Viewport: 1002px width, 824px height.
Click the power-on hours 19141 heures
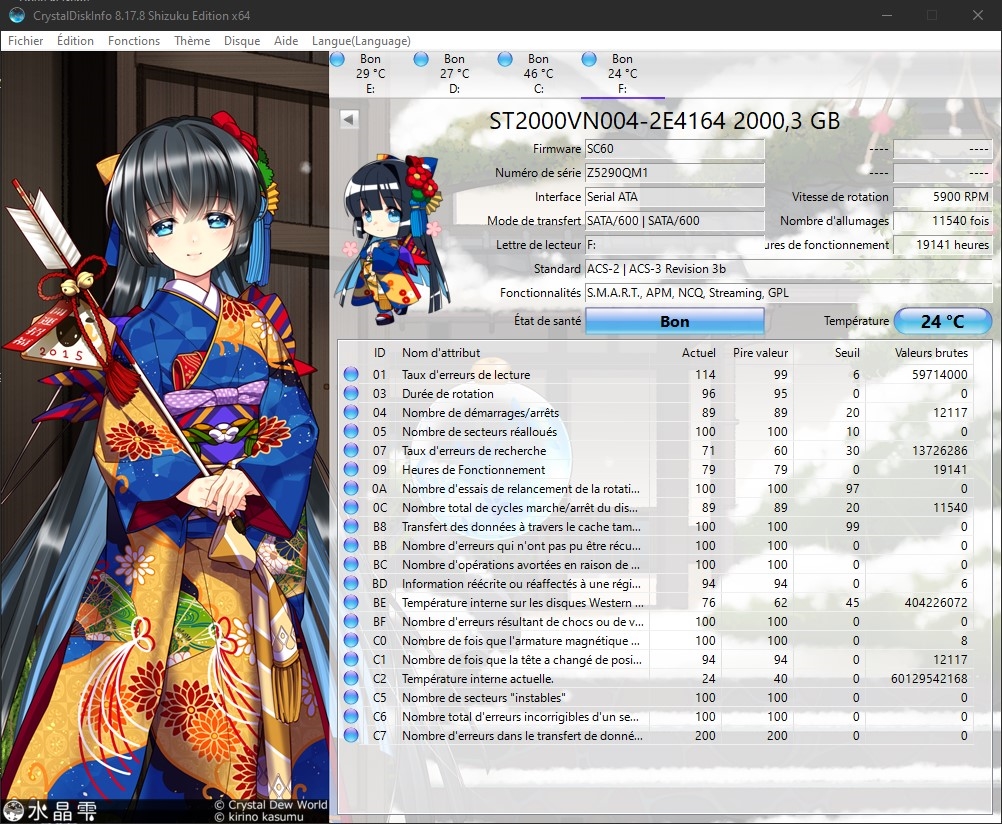[x=943, y=245]
